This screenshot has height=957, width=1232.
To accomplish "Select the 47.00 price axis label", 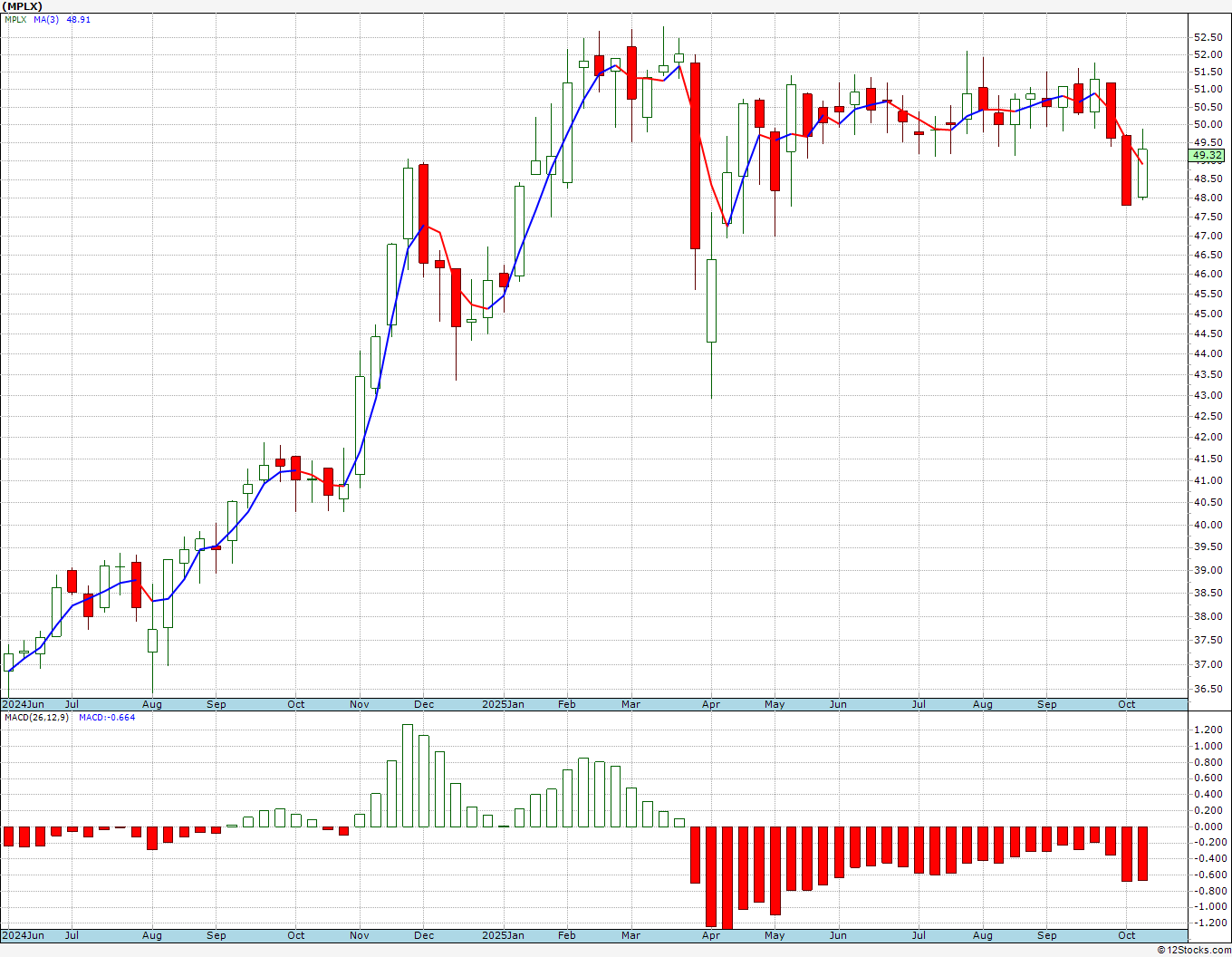I will pyautogui.click(x=1208, y=236).
